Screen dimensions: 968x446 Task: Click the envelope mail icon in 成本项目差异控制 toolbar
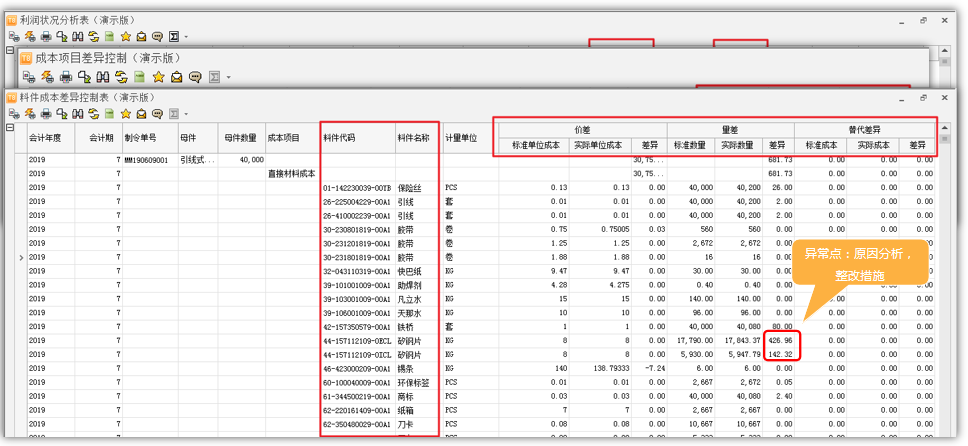pyautogui.click(x=176, y=77)
